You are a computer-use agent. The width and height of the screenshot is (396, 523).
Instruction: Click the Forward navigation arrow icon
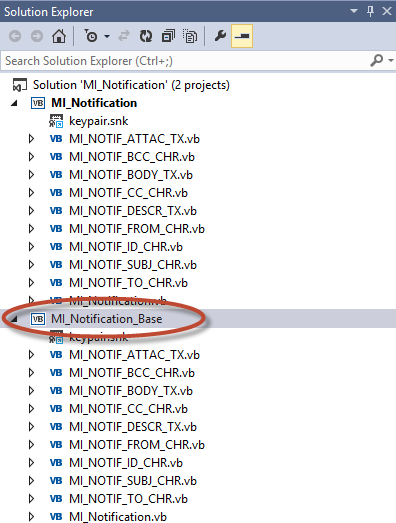click(x=37, y=36)
